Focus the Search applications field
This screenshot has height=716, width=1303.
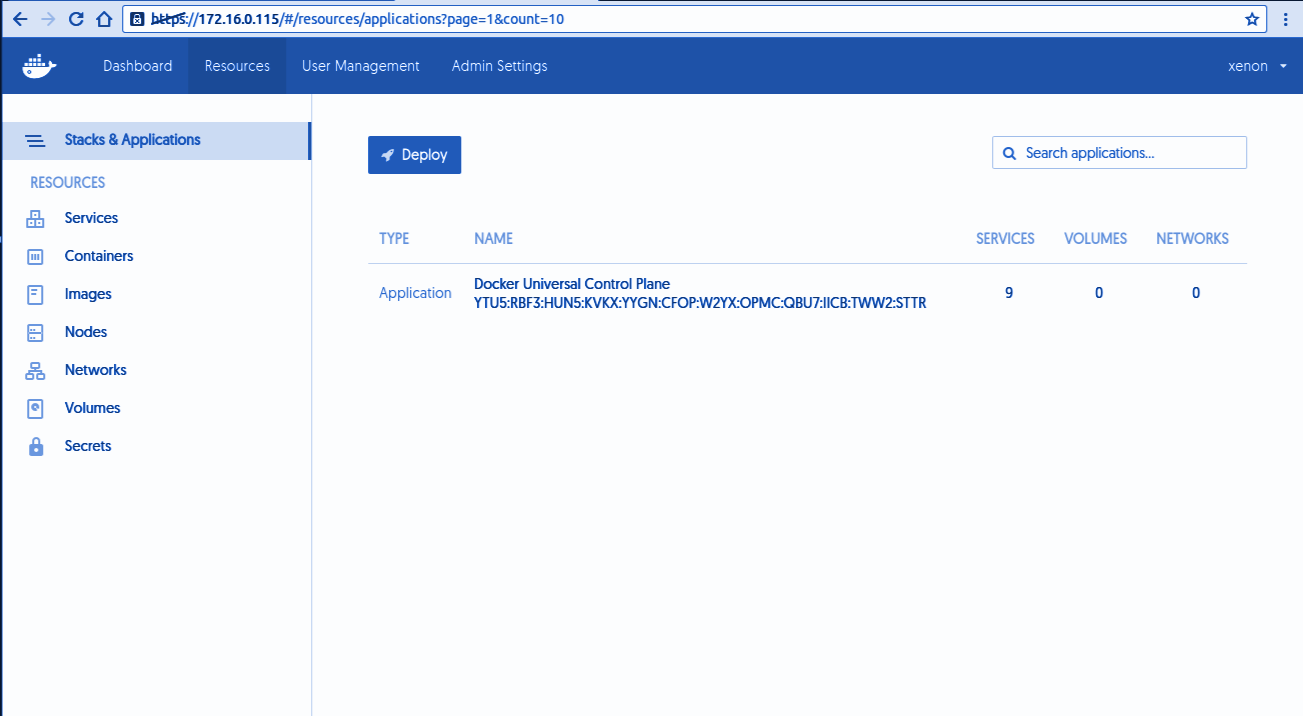[x=1119, y=153]
